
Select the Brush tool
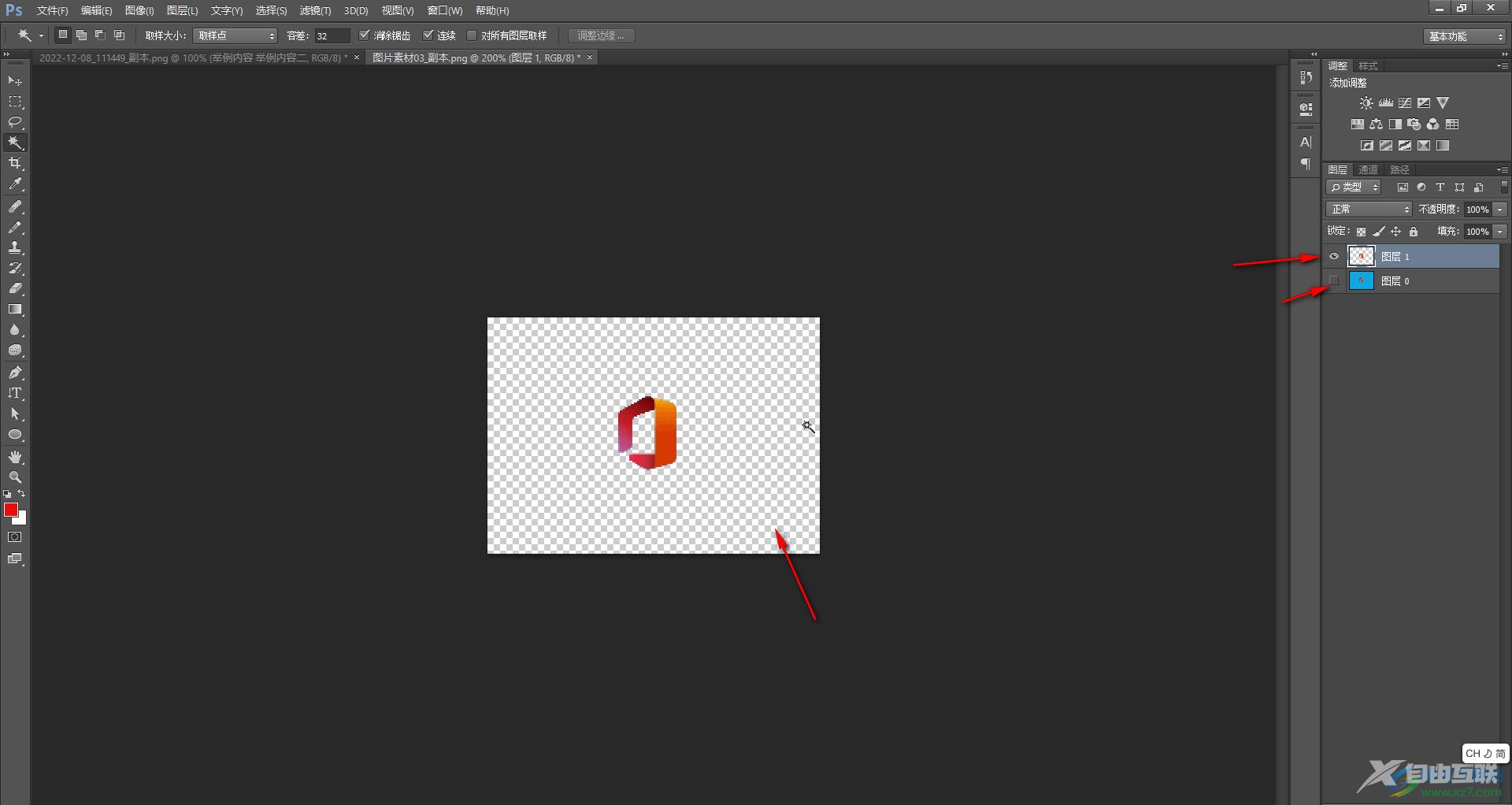[15, 227]
